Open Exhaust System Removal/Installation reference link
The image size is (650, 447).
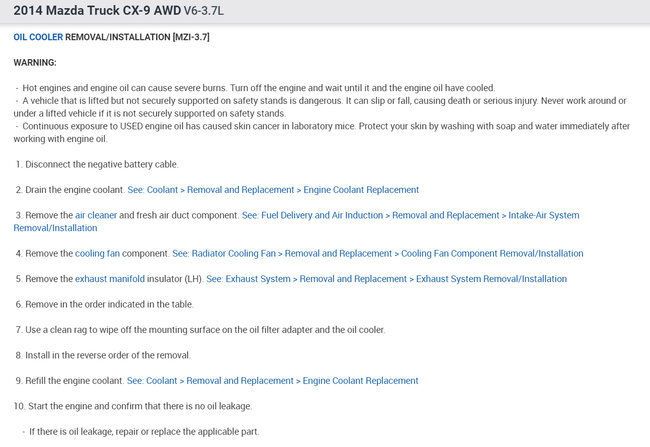(x=387, y=279)
